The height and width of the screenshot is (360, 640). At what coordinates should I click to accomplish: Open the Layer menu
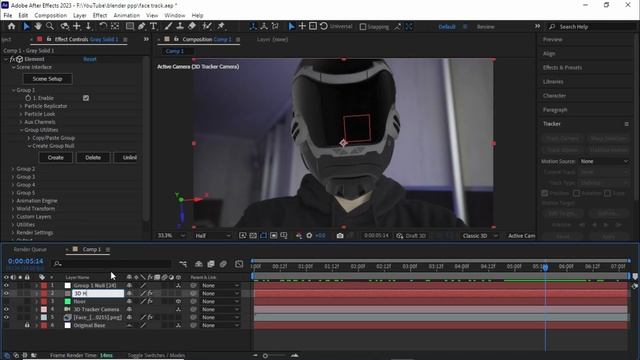pyautogui.click(x=80, y=15)
